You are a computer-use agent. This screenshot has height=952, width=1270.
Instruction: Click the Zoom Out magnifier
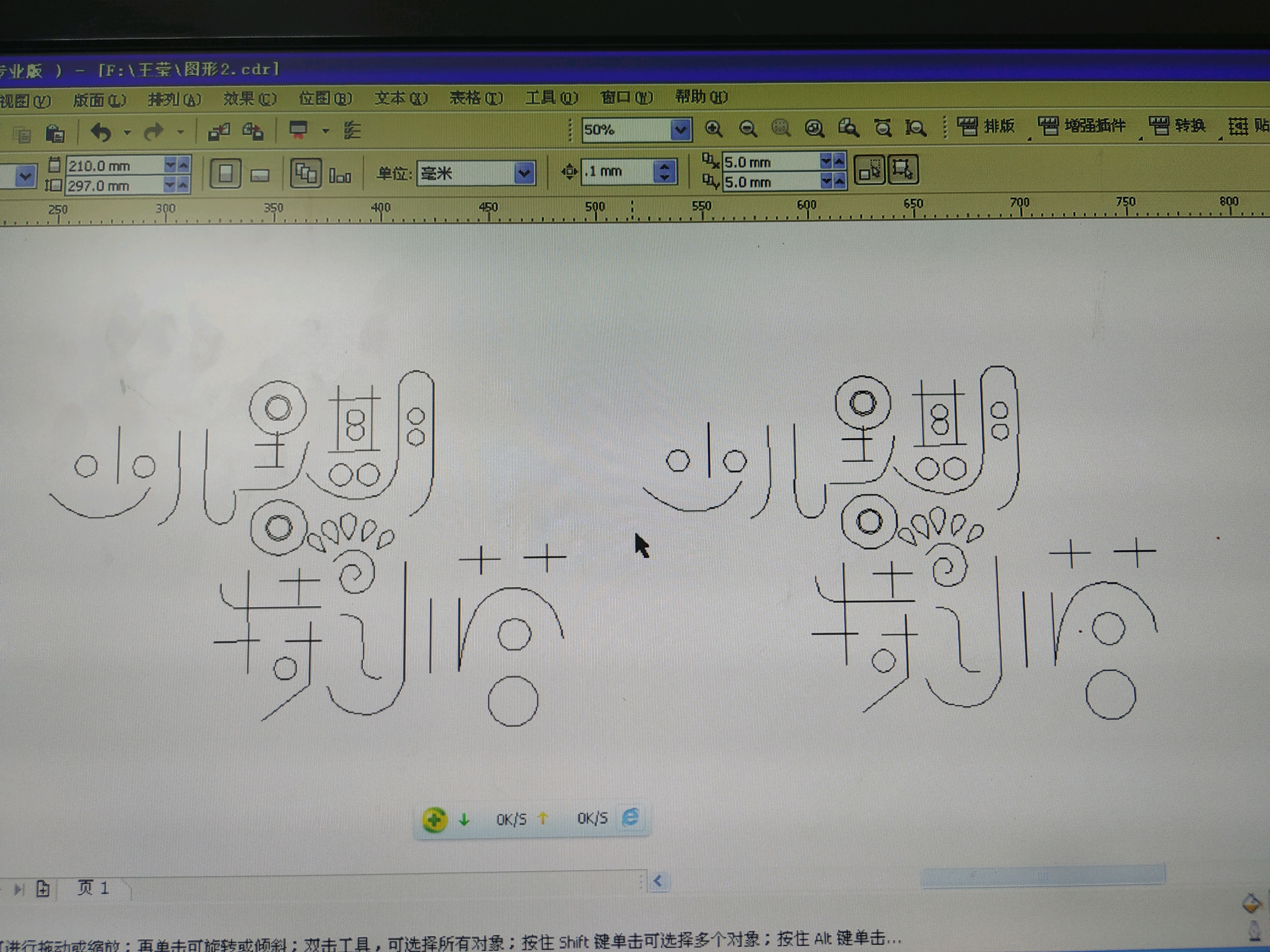(x=747, y=129)
